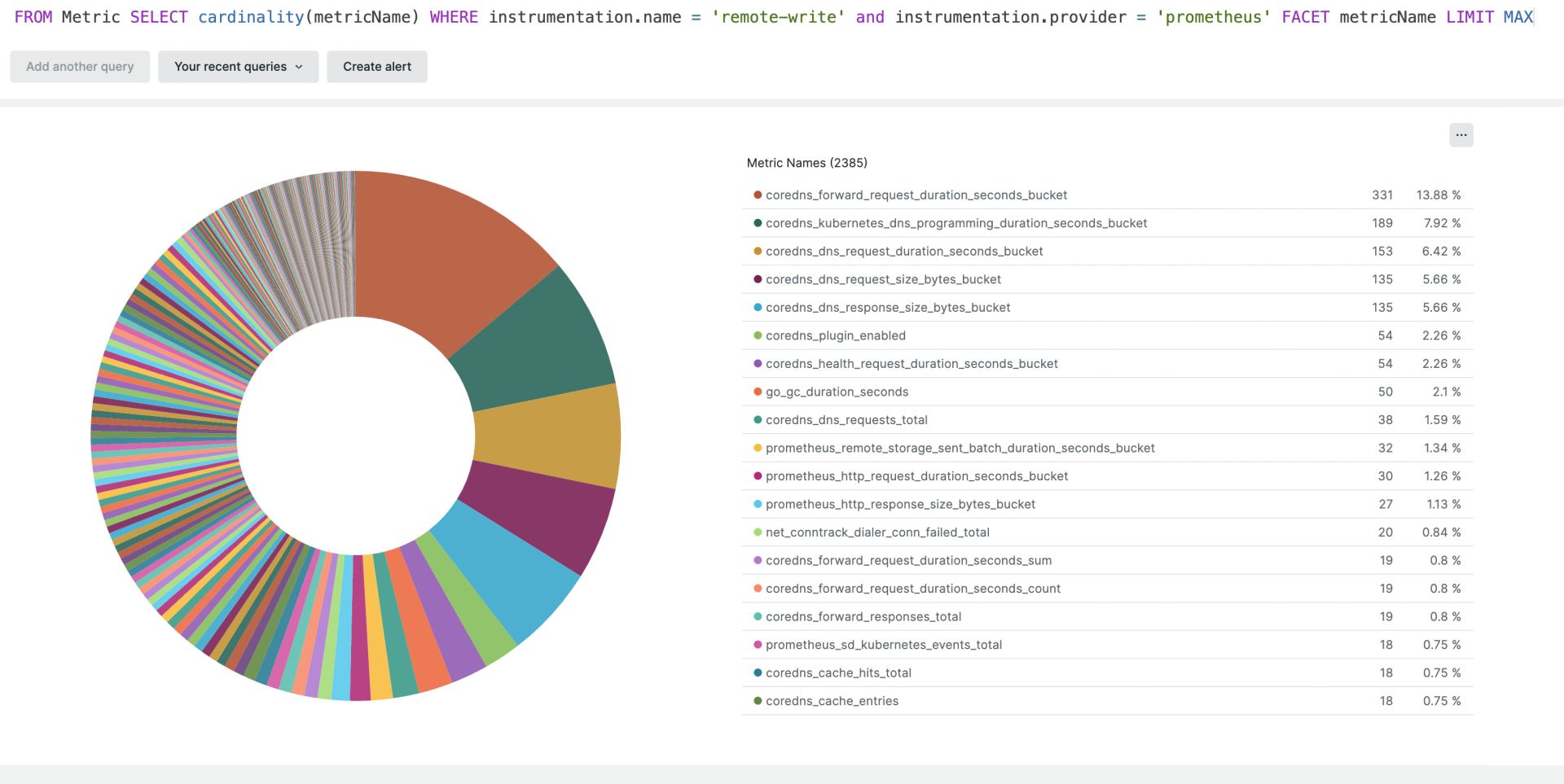Click cardinality function in the query bar
1564x784 pixels.
[250, 16]
